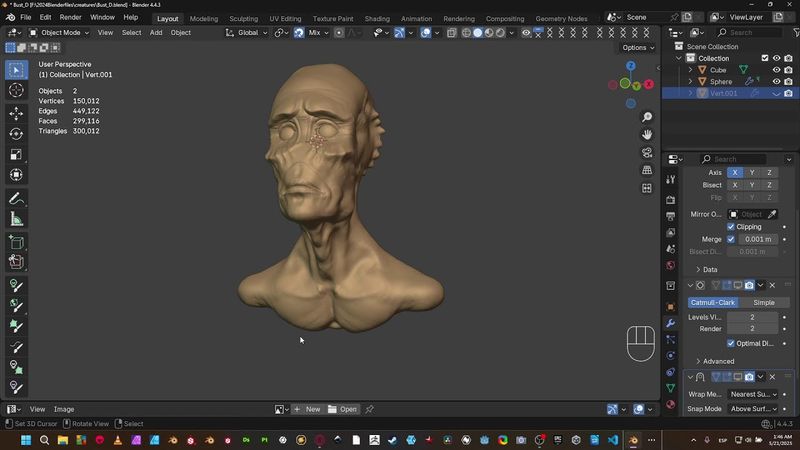This screenshot has height=450, width=800.
Task: Open the Physics properties tab
Action: [670, 356]
